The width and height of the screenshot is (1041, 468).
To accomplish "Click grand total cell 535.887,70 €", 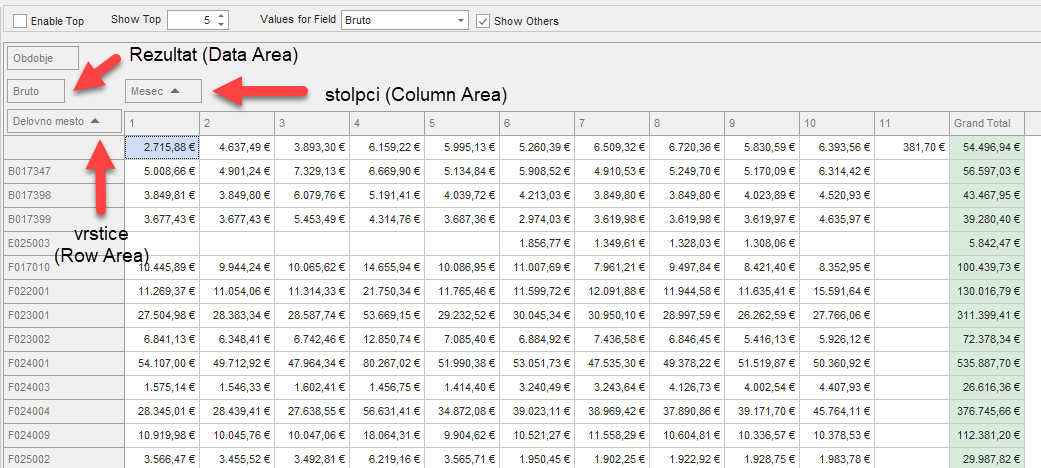I will [987, 363].
